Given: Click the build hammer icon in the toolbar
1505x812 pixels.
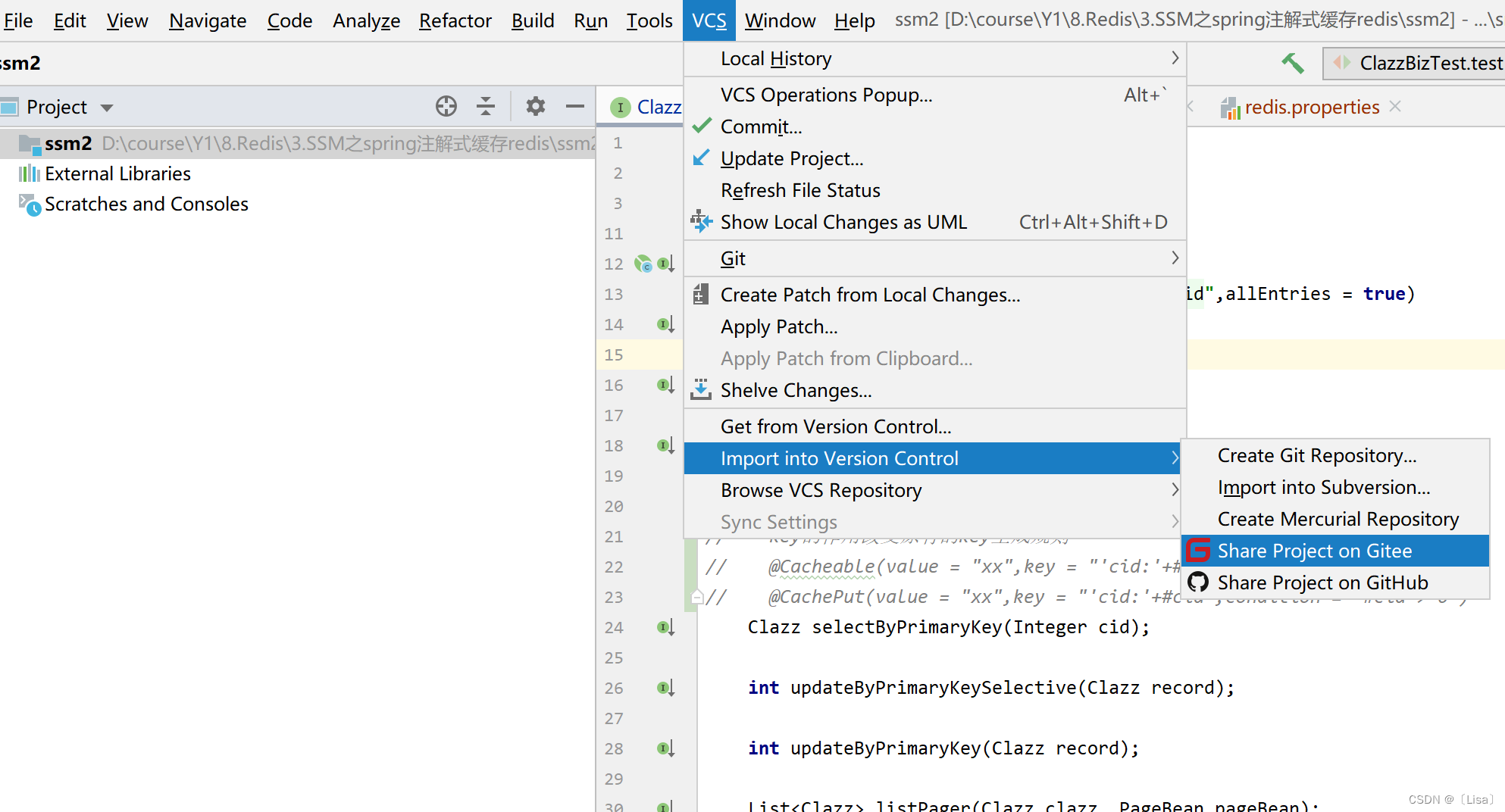Looking at the screenshot, I should pyautogui.click(x=1292, y=63).
